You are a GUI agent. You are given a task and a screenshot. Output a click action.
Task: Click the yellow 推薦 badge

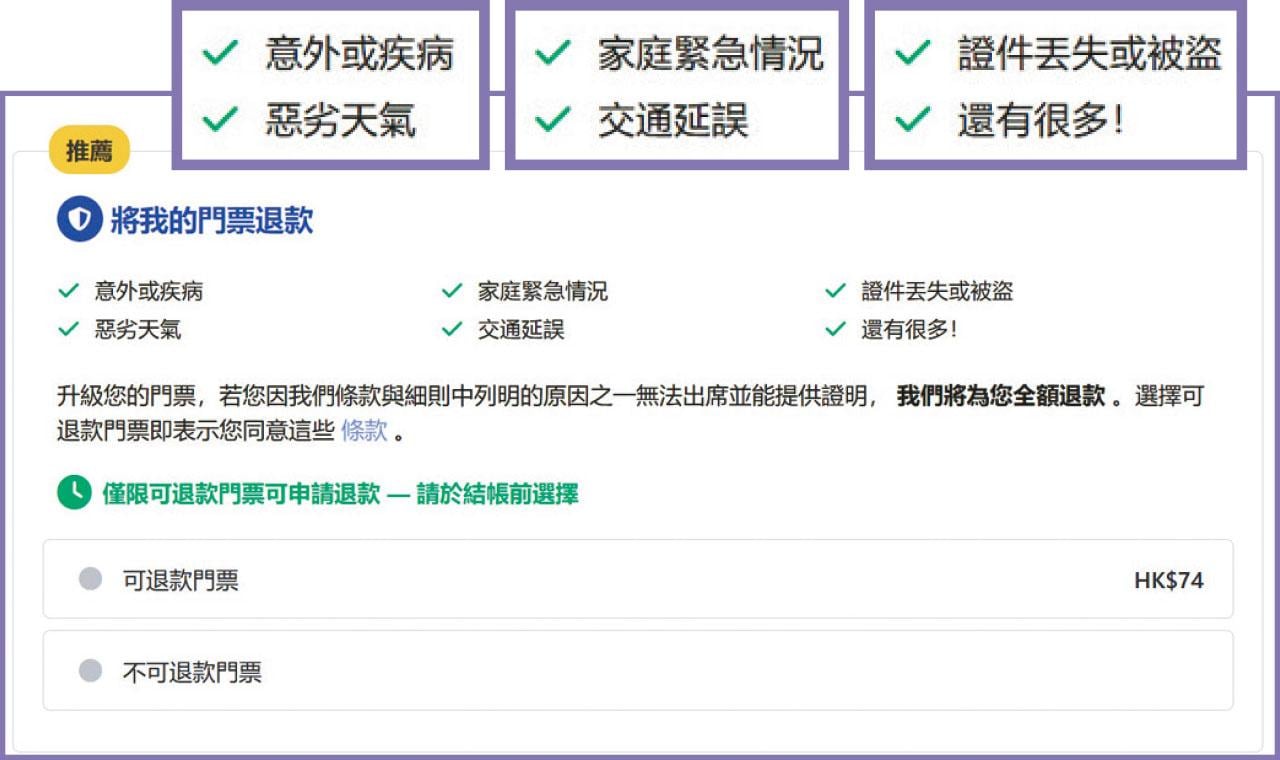pyautogui.click(x=89, y=152)
